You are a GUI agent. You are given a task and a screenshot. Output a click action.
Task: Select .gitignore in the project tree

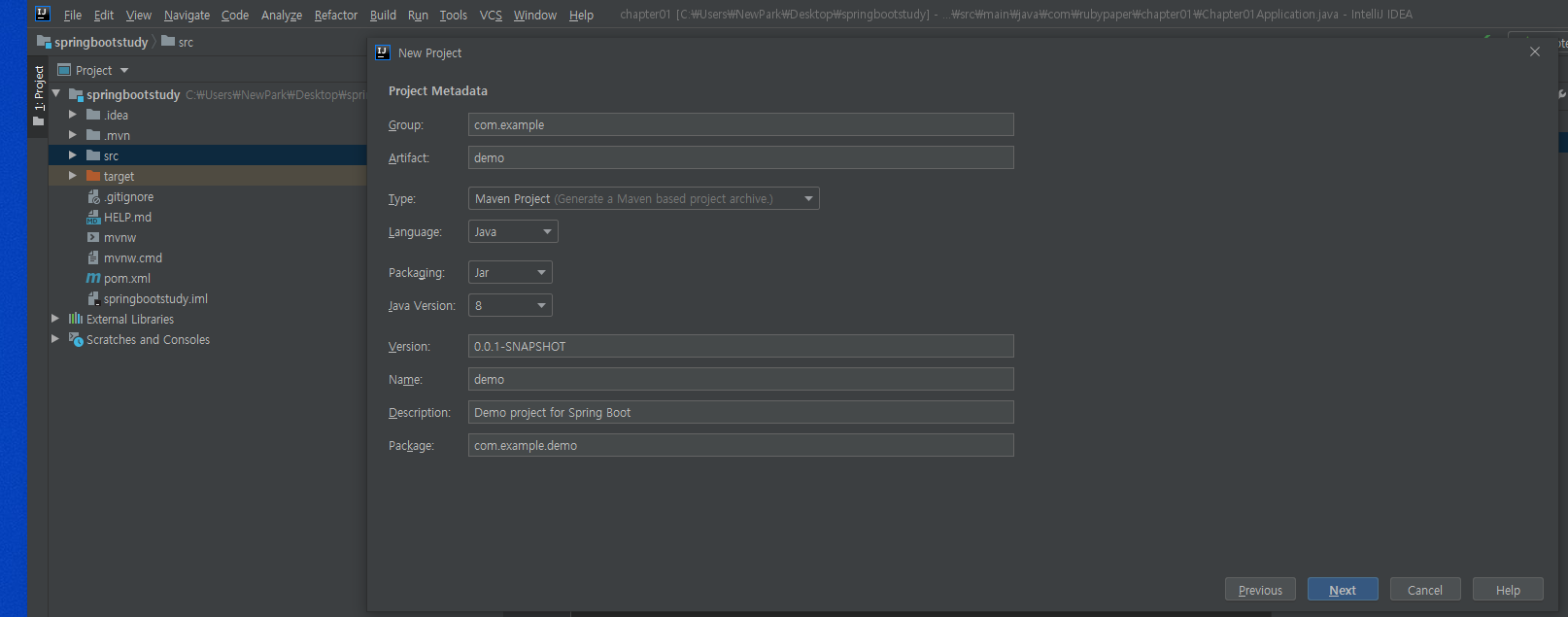tap(128, 196)
